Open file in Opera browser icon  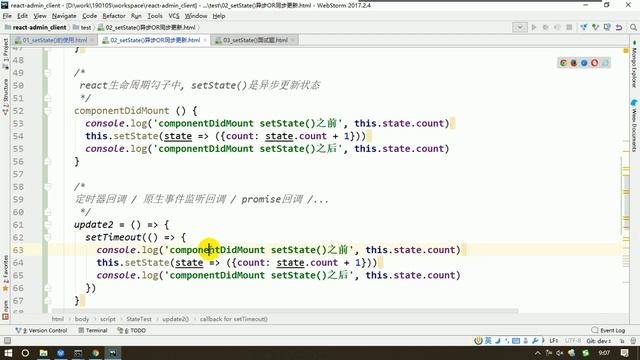click(x=594, y=63)
